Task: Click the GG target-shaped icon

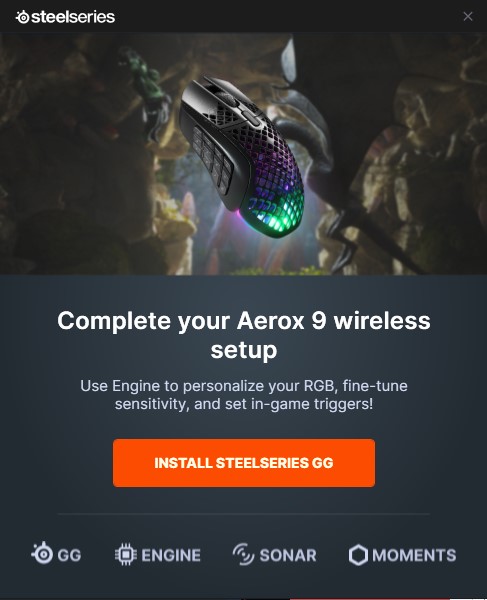Action: [42, 553]
